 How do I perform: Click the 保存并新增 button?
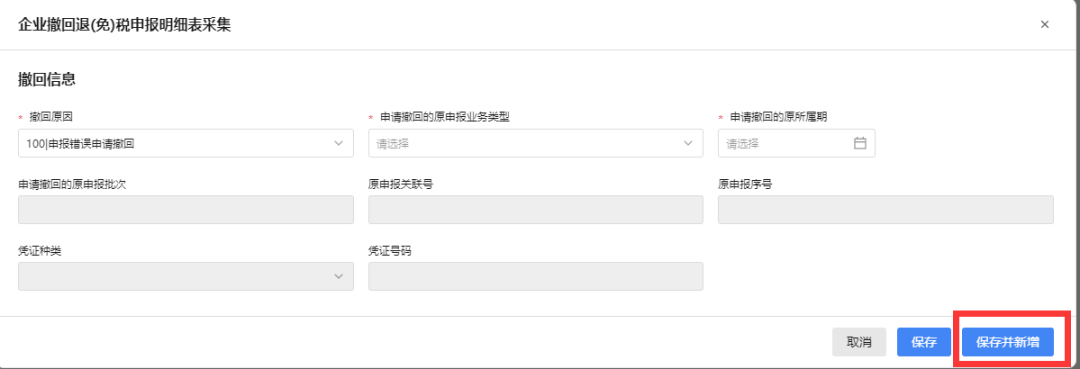point(1008,342)
